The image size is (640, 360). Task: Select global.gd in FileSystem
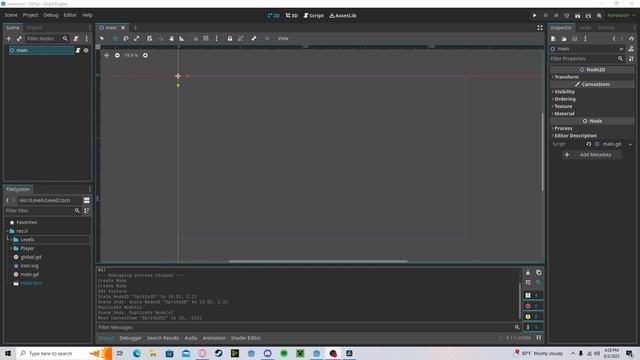click(x=31, y=257)
